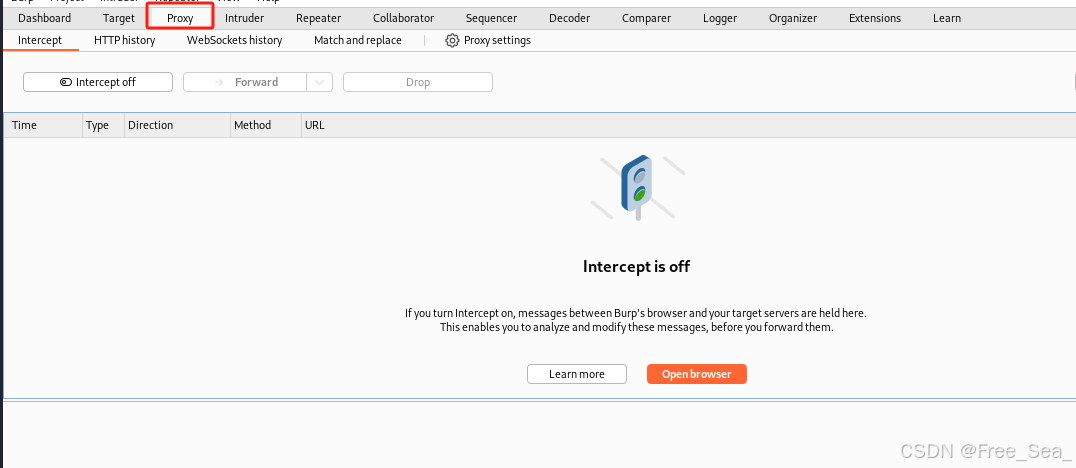Open Proxy settings text link

[x=497, y=40]
